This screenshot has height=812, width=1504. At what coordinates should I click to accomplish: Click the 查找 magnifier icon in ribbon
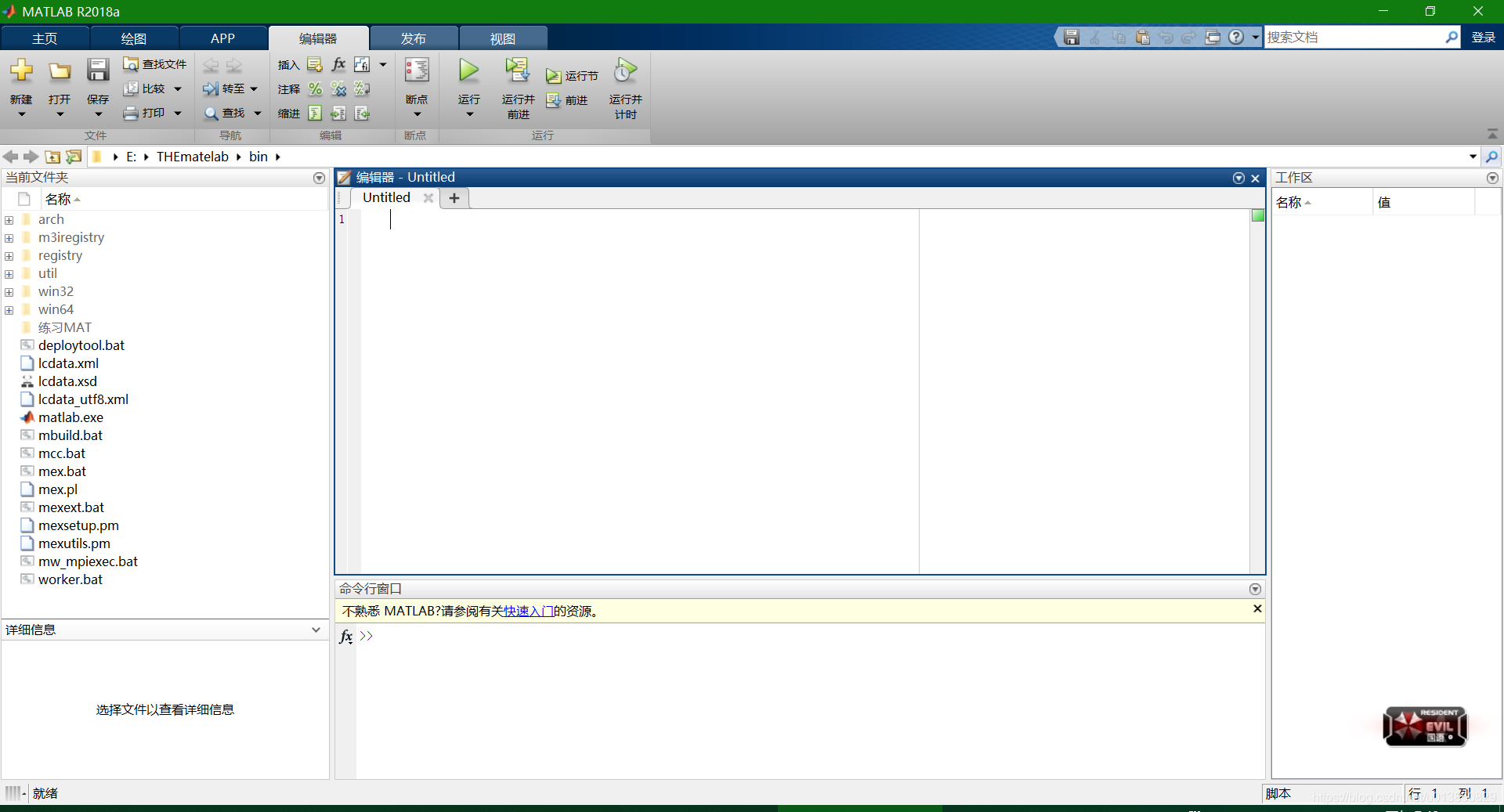tap(211, 114)
